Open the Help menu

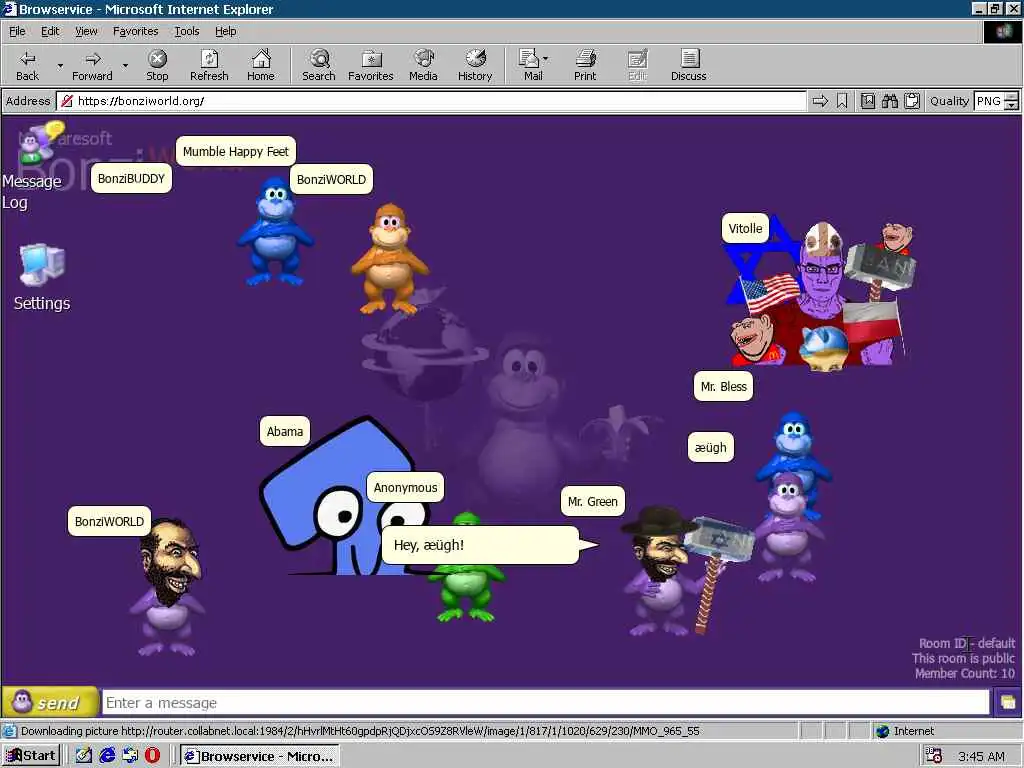(225, 31)
